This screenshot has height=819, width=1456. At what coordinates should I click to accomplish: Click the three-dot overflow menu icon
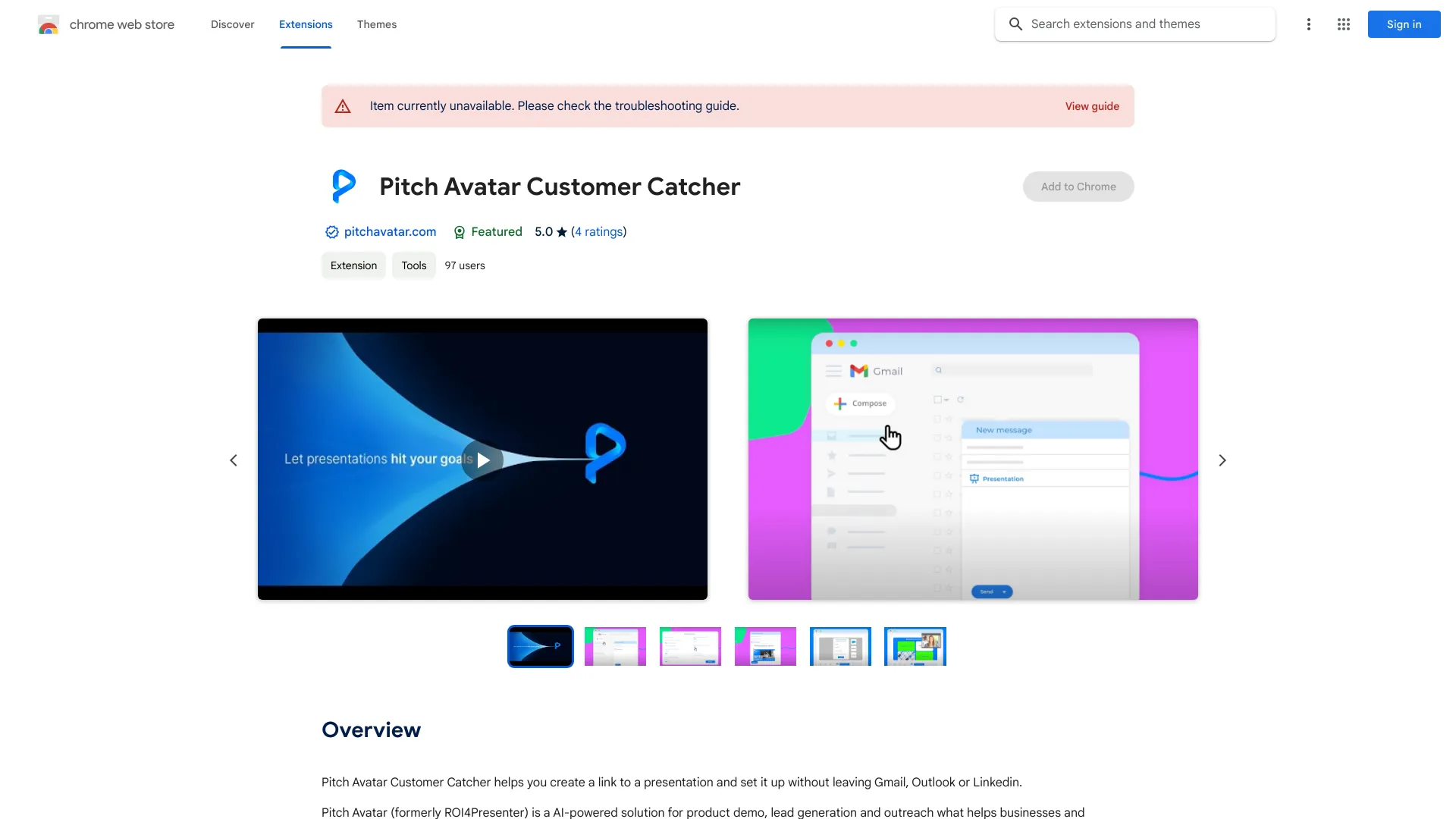click(x=1307, y=24)
